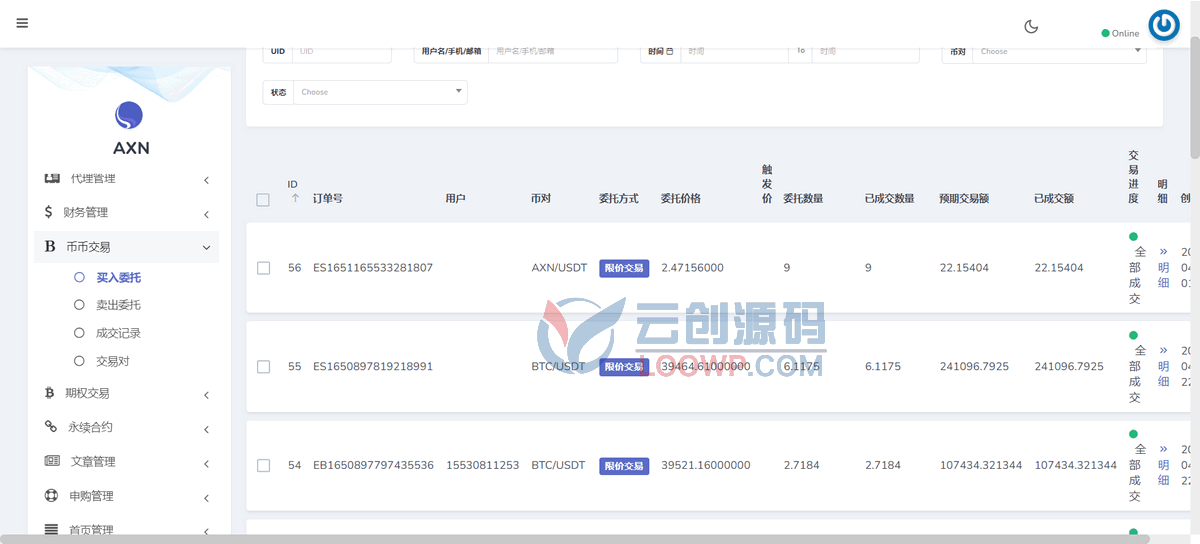Viewport: 1200px width, 544px height.
Task: Click user 15530811253
Action: (482, 465)
